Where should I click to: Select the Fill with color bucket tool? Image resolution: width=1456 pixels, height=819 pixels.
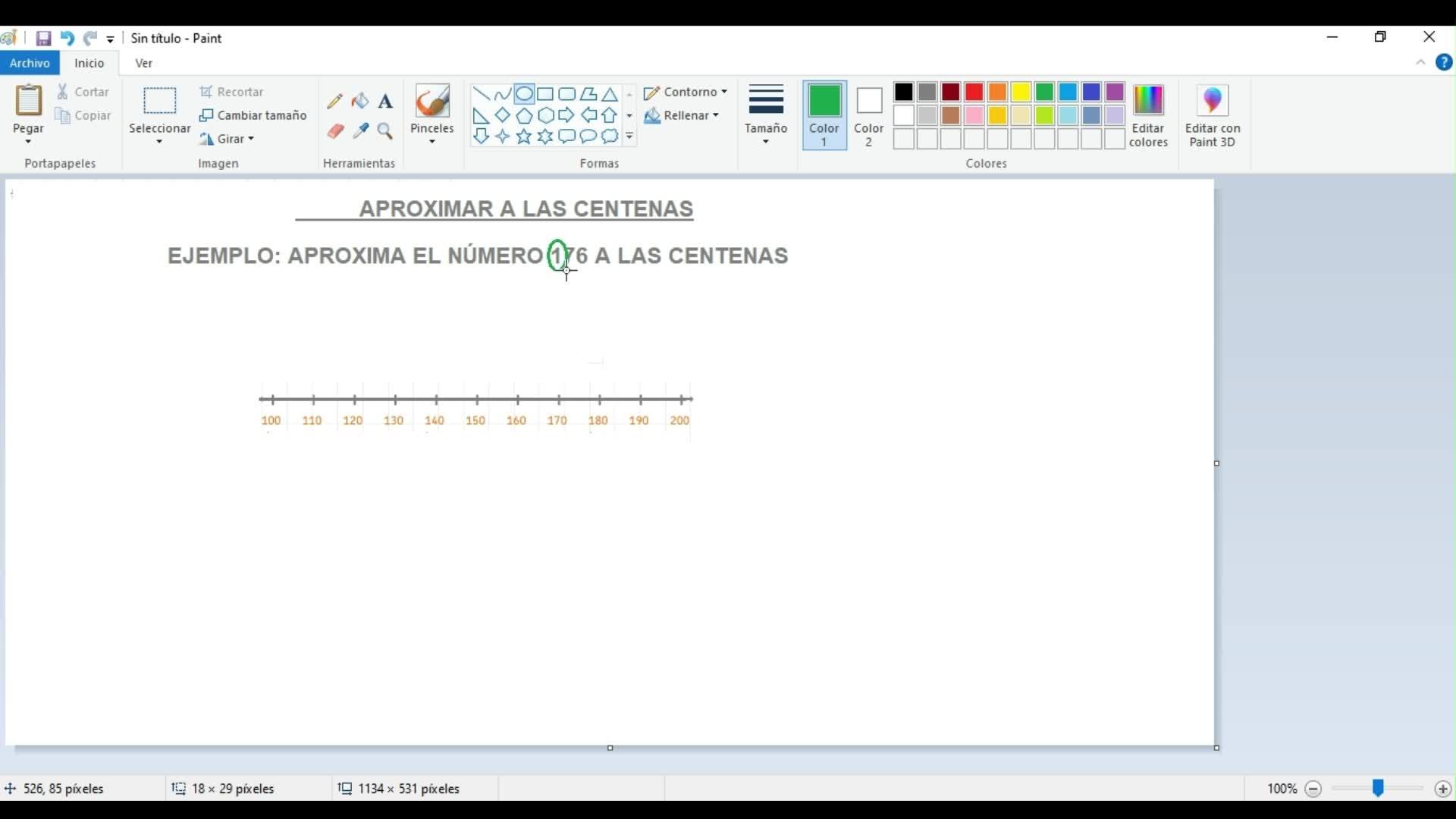pos(360,101)
